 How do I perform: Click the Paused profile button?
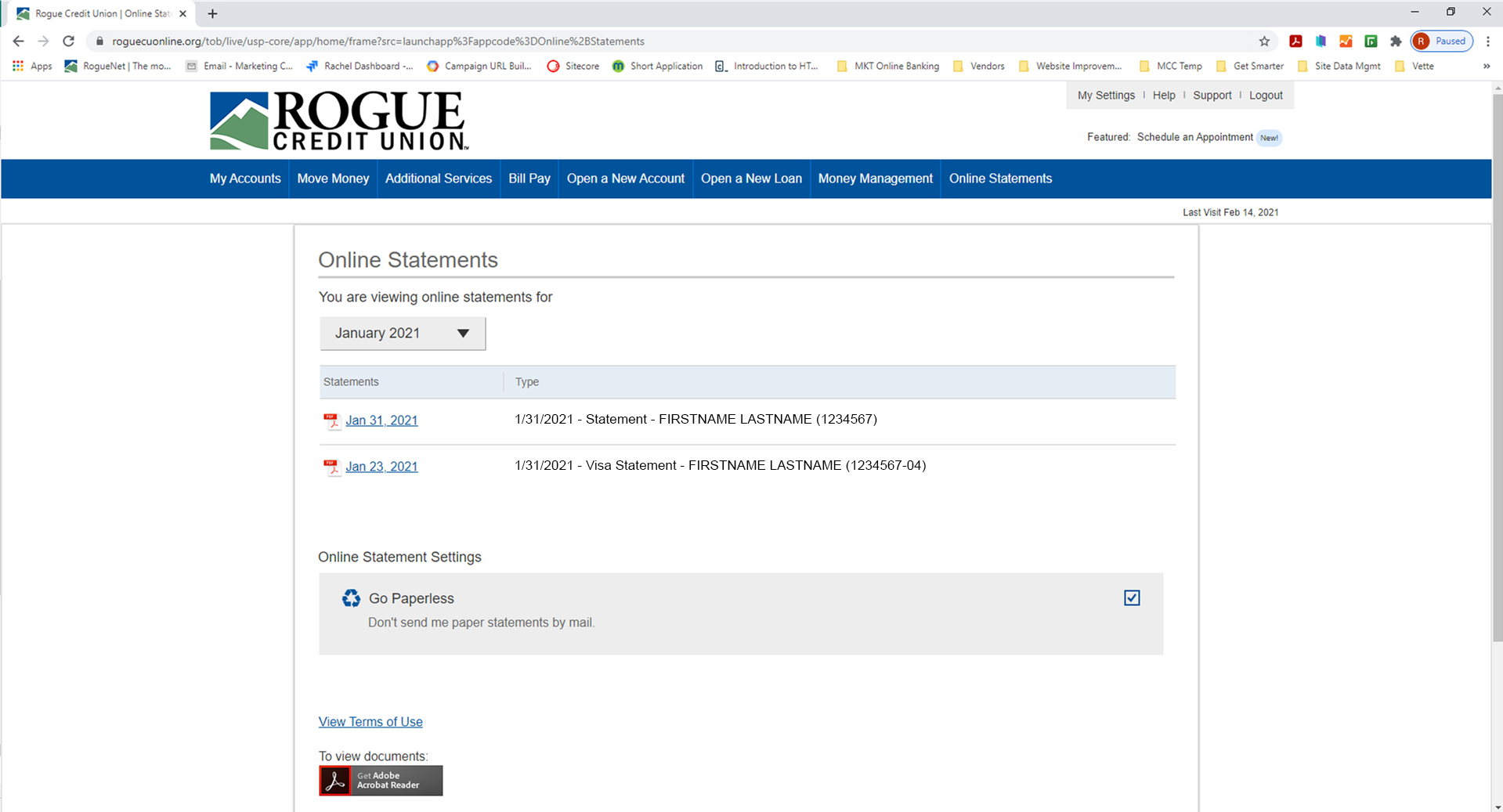click(x=1442, y=42)
